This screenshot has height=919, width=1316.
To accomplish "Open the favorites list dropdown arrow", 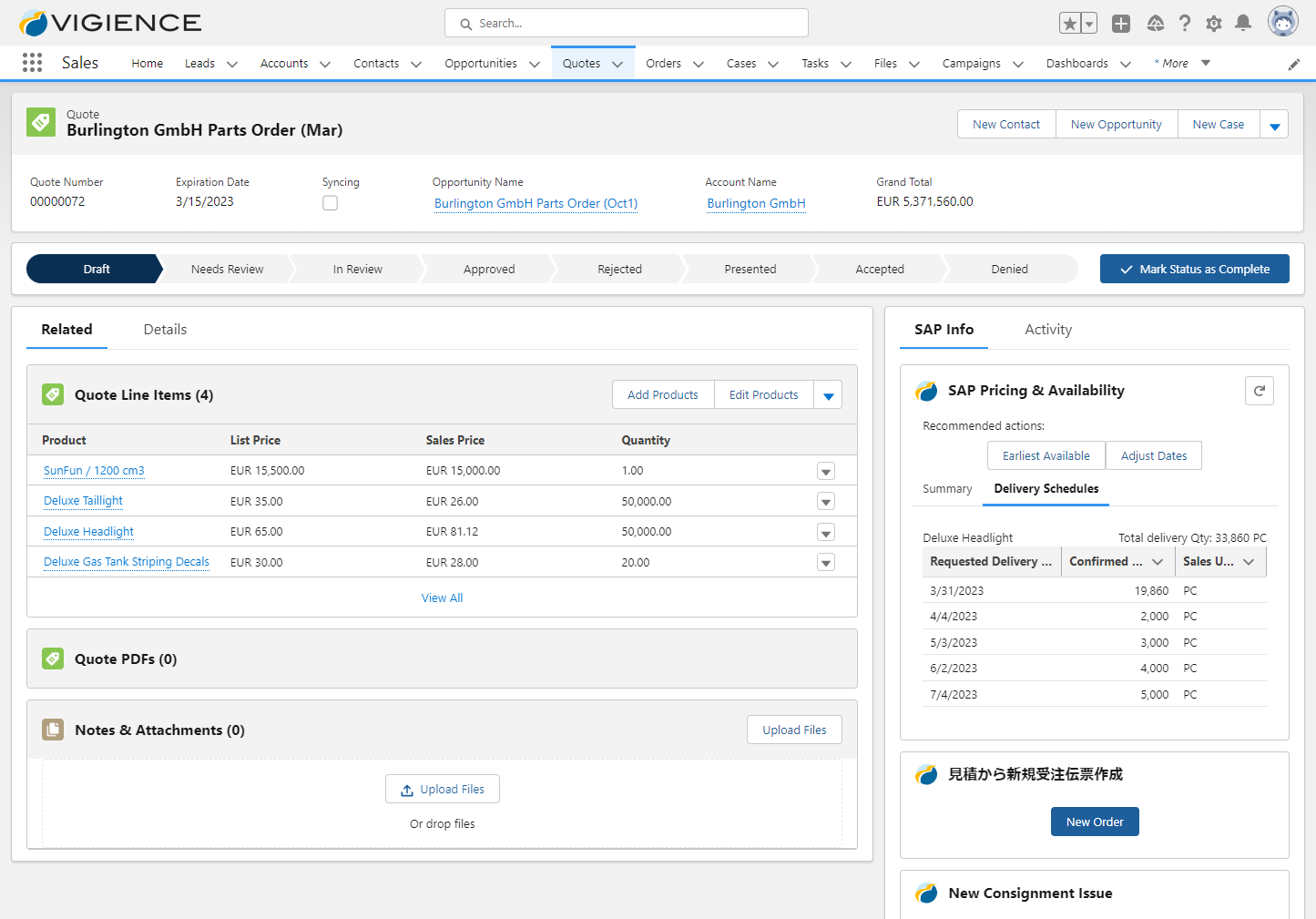I will 1089,24.
